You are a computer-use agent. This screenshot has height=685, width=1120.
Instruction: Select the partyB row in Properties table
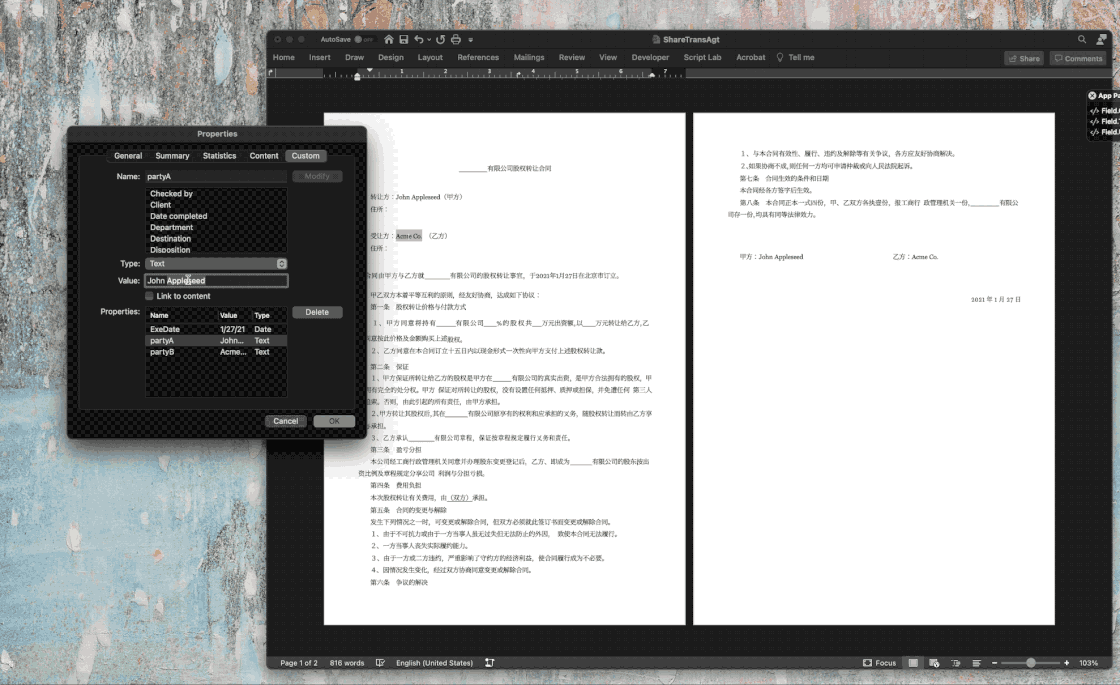[216, 352]
